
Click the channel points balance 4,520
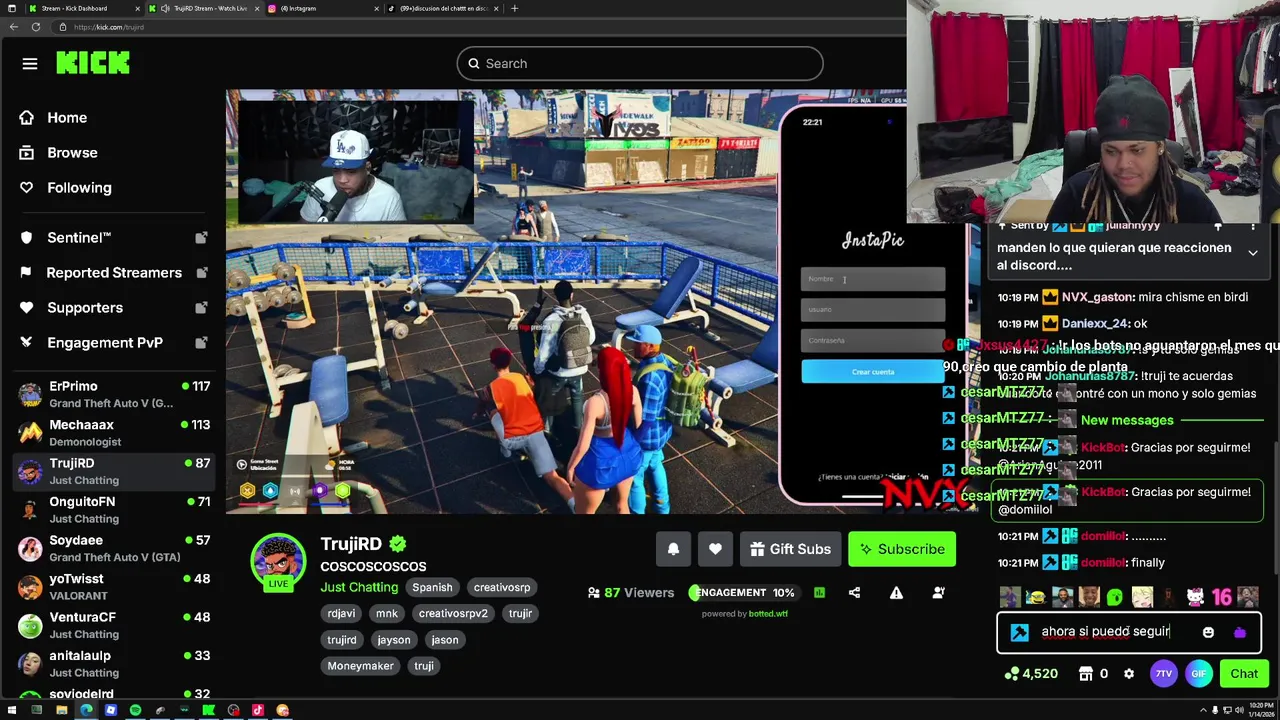pos(1031,674)
